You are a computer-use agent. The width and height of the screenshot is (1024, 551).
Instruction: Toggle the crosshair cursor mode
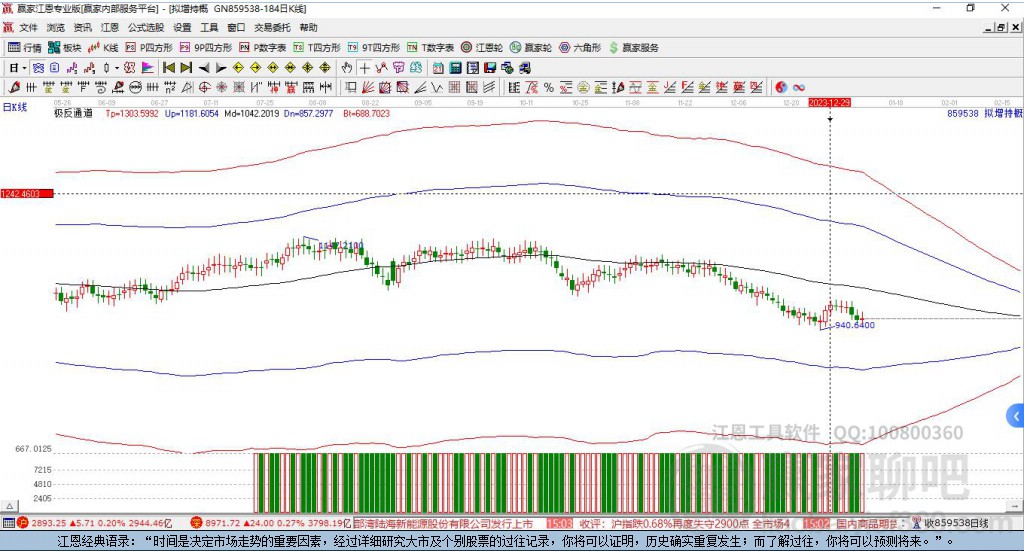click(365, 67)
